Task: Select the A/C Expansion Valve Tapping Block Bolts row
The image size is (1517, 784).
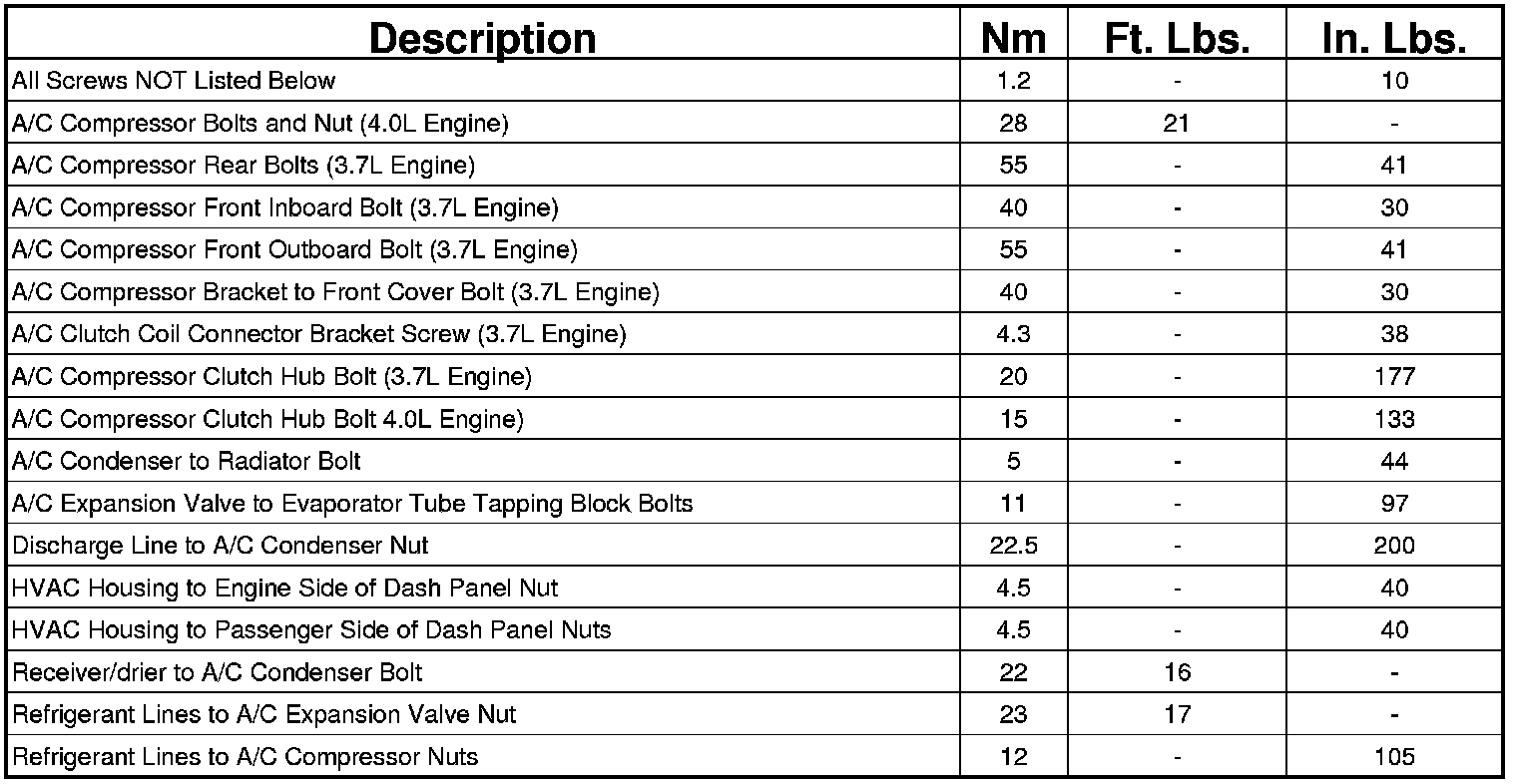Action: click(x=351, y=504)
